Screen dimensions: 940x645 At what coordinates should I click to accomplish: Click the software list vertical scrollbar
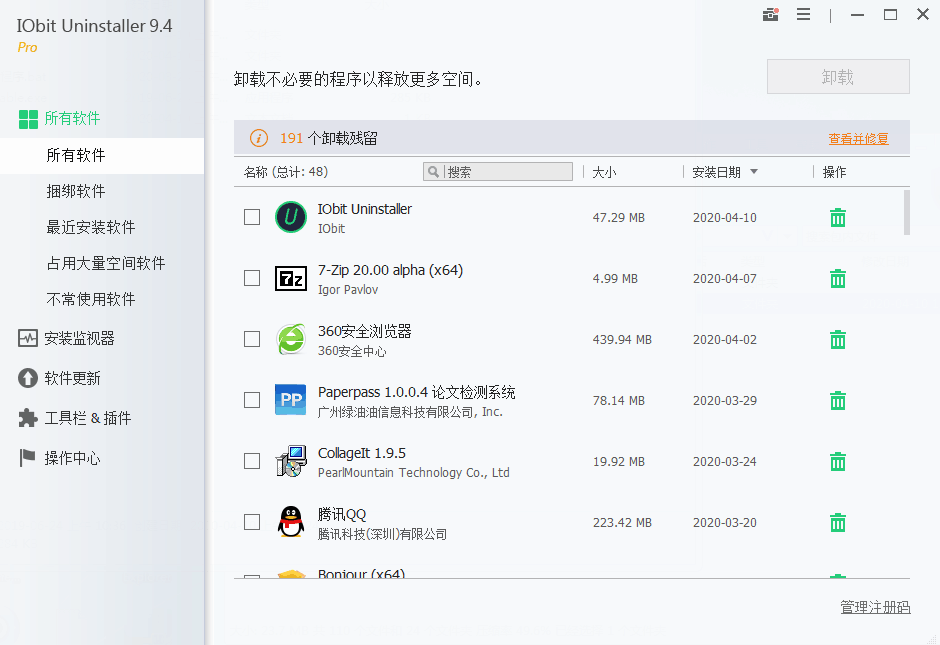[x=907, y=212]
